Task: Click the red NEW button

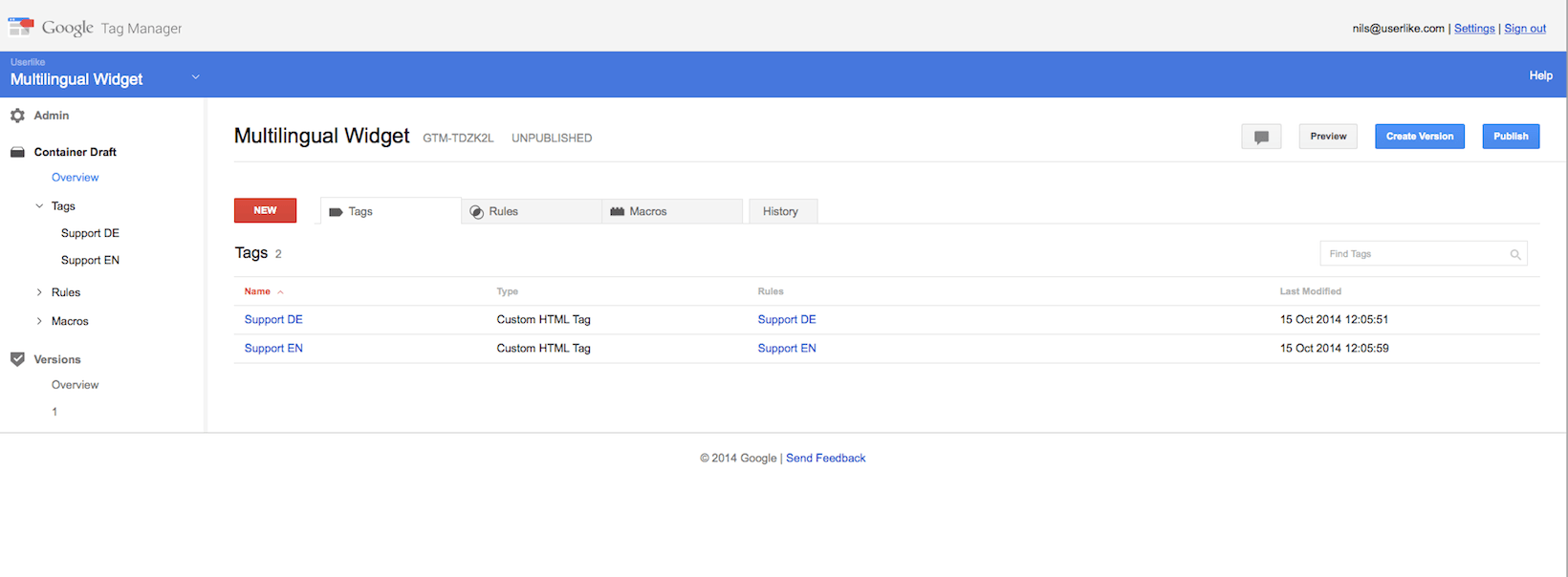Action: (265, 210)
